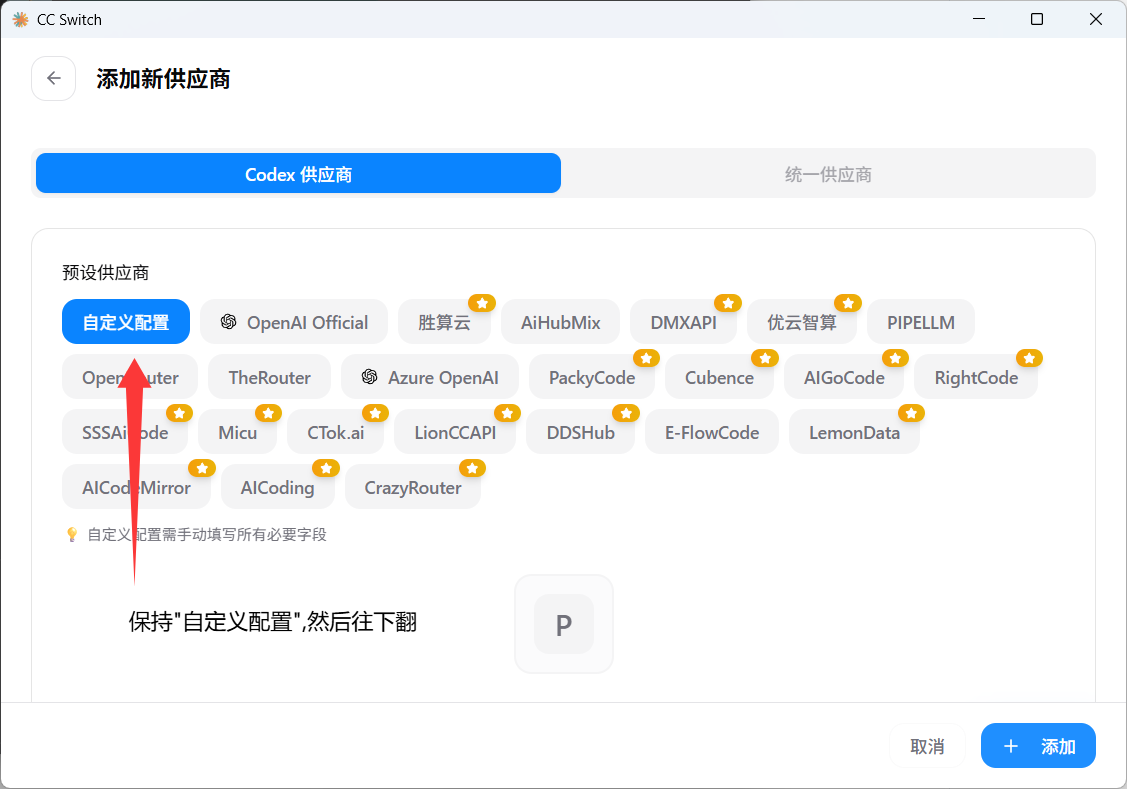1127x789 pixels.
Task: Click the 取消 button
Action: click(926, 746)
